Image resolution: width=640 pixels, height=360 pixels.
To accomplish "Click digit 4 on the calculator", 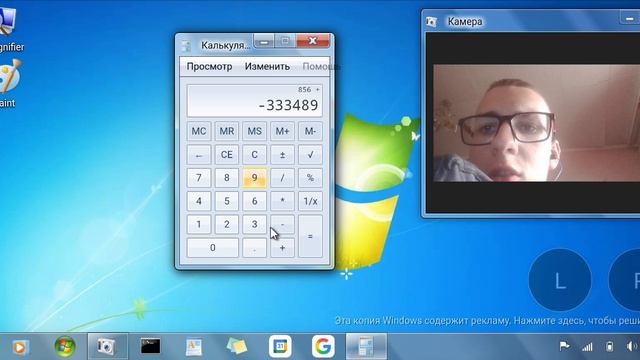I will coord(199,201).
